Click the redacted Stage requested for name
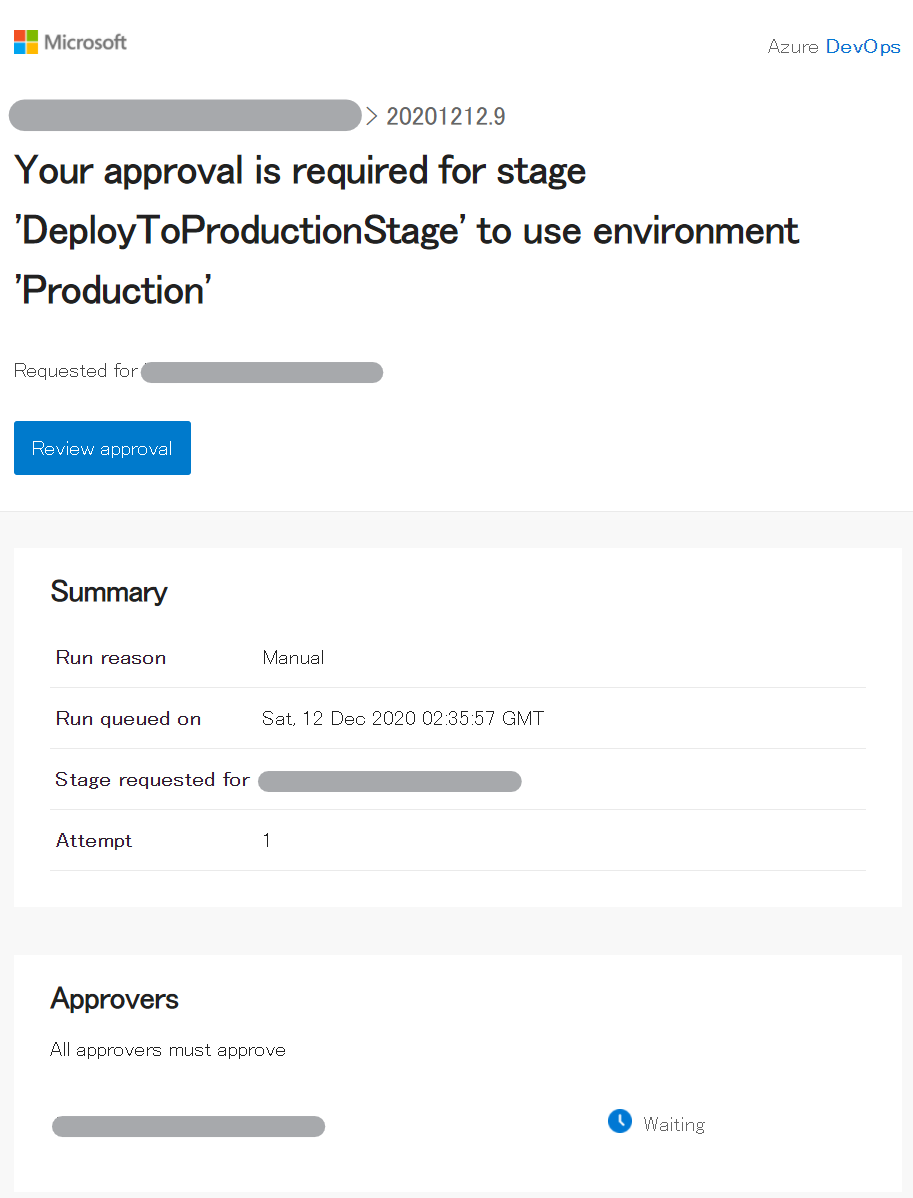This screenshot has height=1198, width=913. [390, 781]
